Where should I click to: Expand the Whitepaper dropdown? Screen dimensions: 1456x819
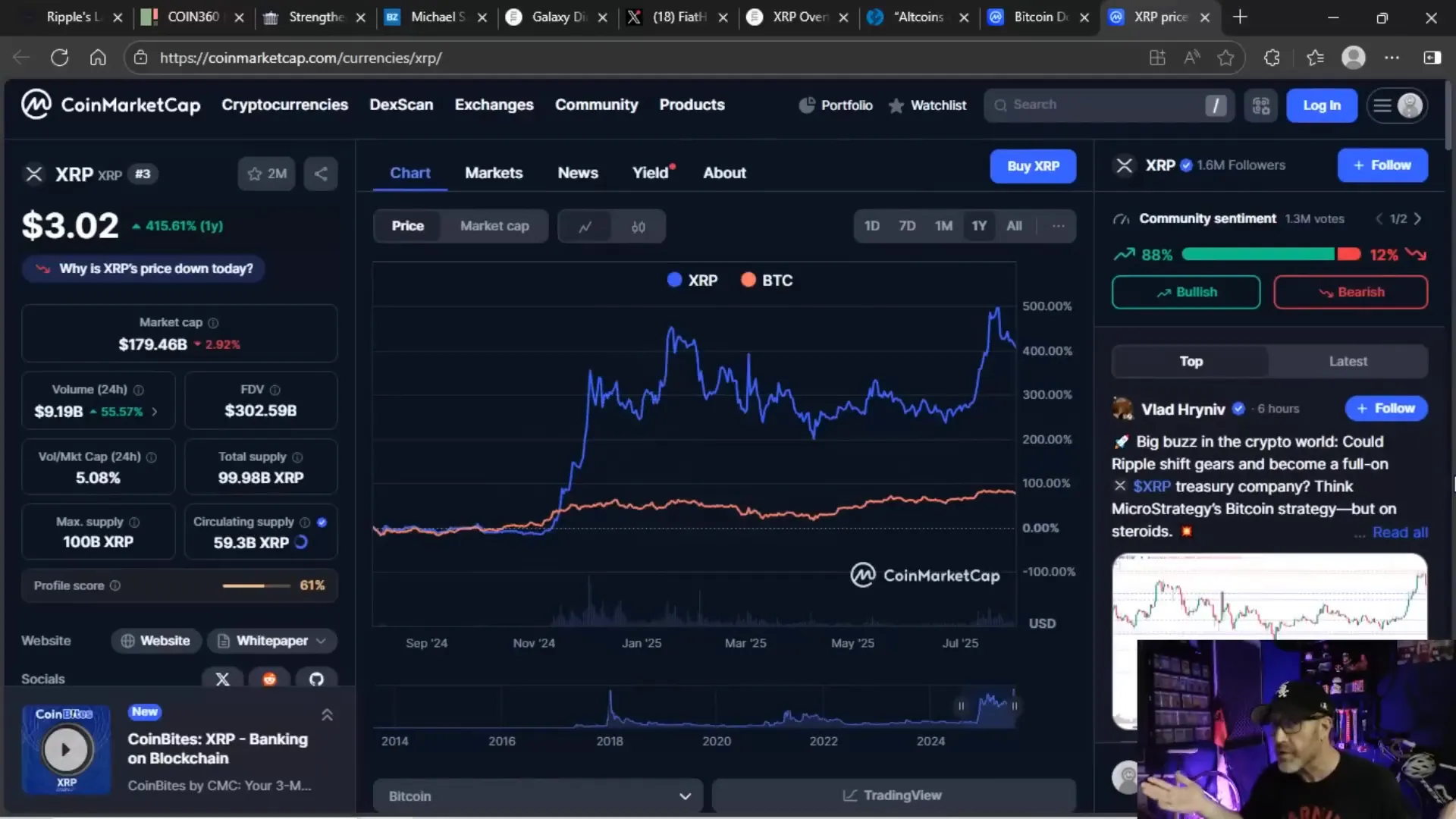[272, 641]
